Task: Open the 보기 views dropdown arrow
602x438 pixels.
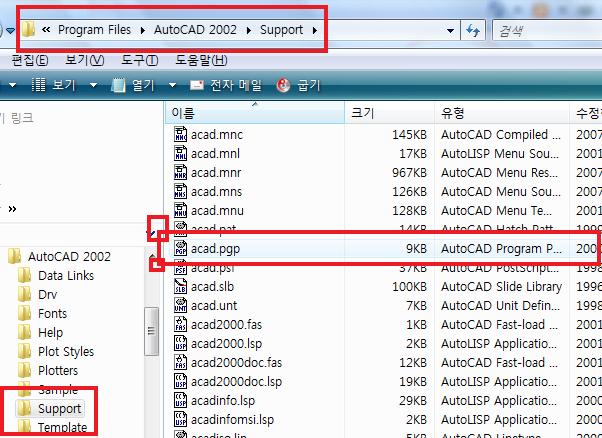Action: pyautogui.click(x=93, y=85)
